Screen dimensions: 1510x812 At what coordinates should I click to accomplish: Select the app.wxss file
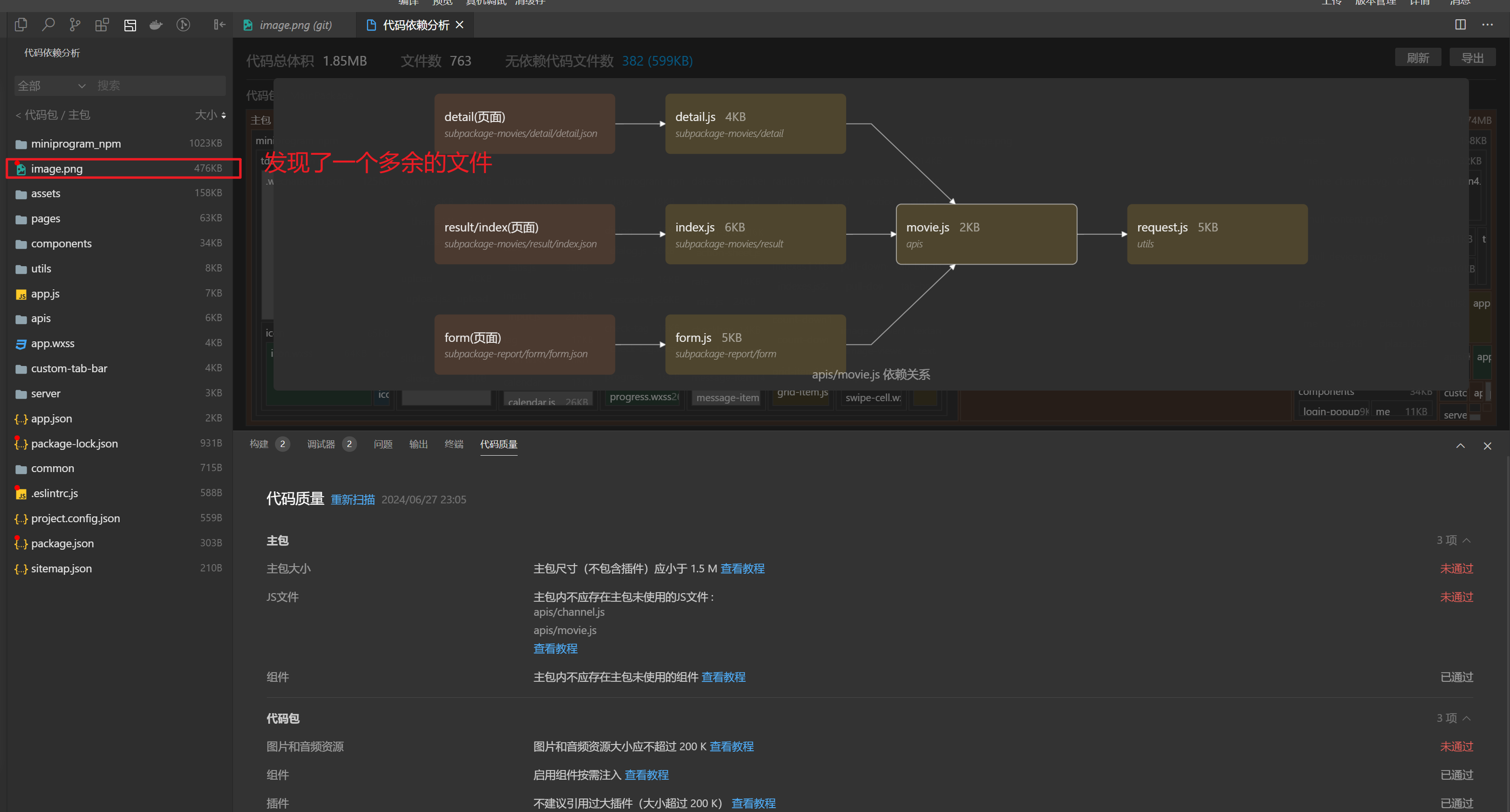click(x=120, y=343)
